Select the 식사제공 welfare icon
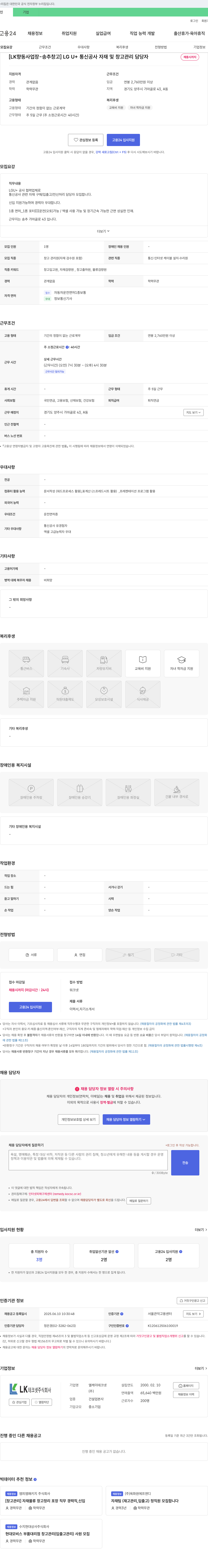Viewport: 208px width, 1568px height. pyautogui.click(x=143, y=695)
